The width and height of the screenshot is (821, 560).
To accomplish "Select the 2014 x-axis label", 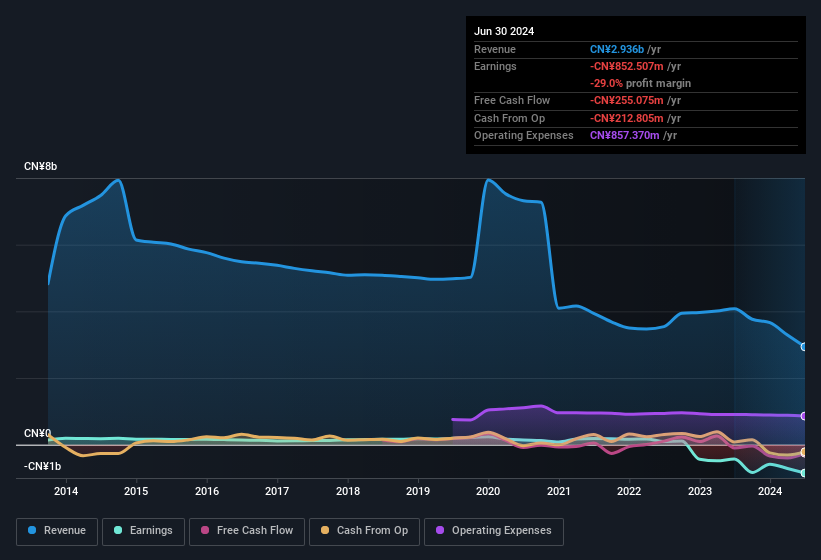I will pyautogui.click(x=66, y=491).
